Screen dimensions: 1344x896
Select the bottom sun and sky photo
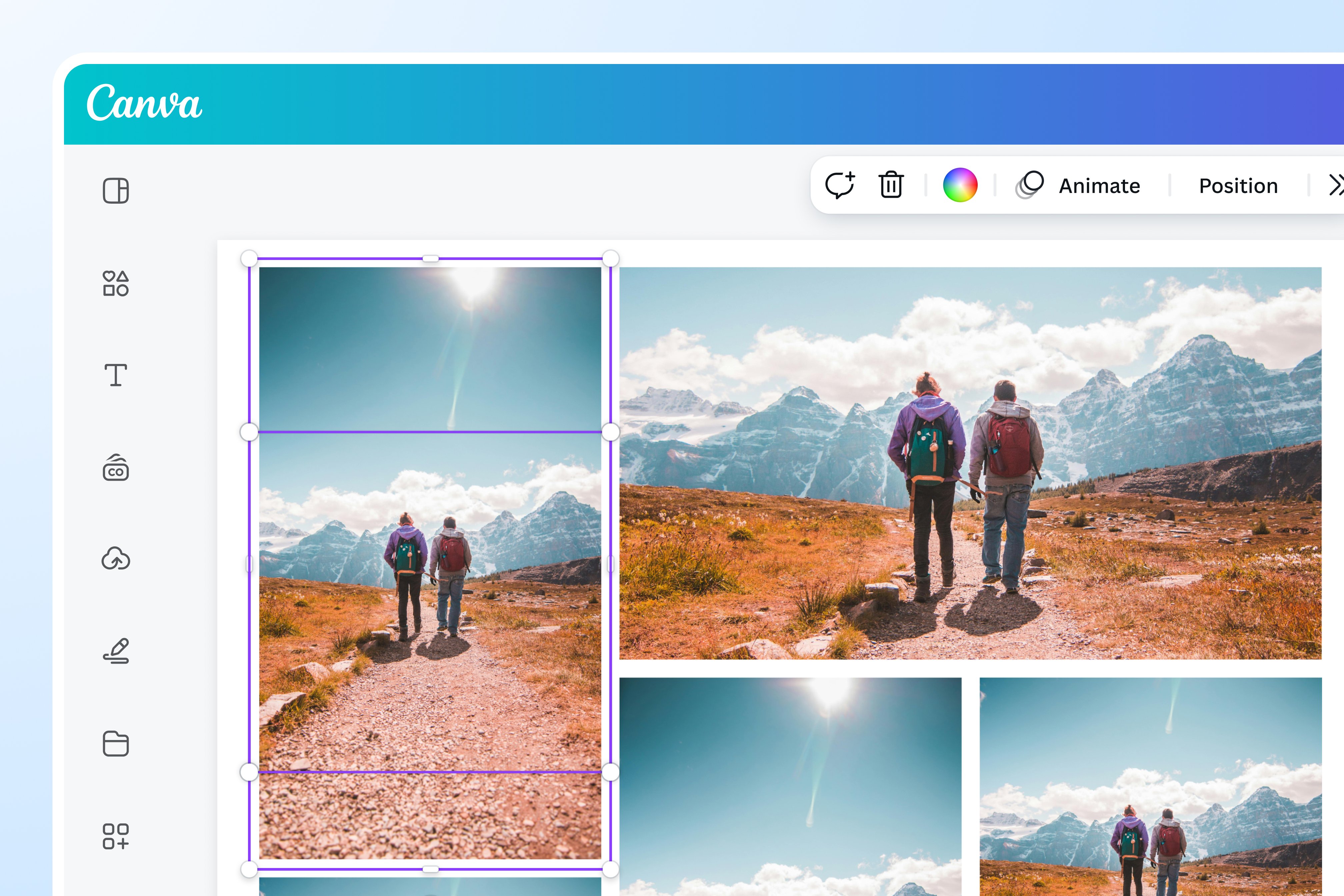790,786
